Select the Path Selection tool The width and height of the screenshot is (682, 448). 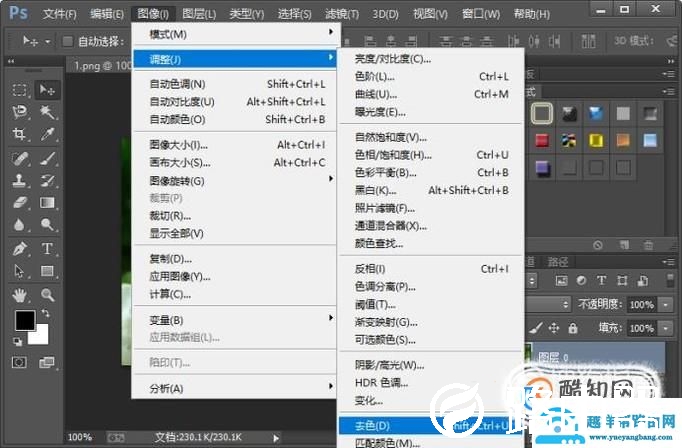(20, 271)
